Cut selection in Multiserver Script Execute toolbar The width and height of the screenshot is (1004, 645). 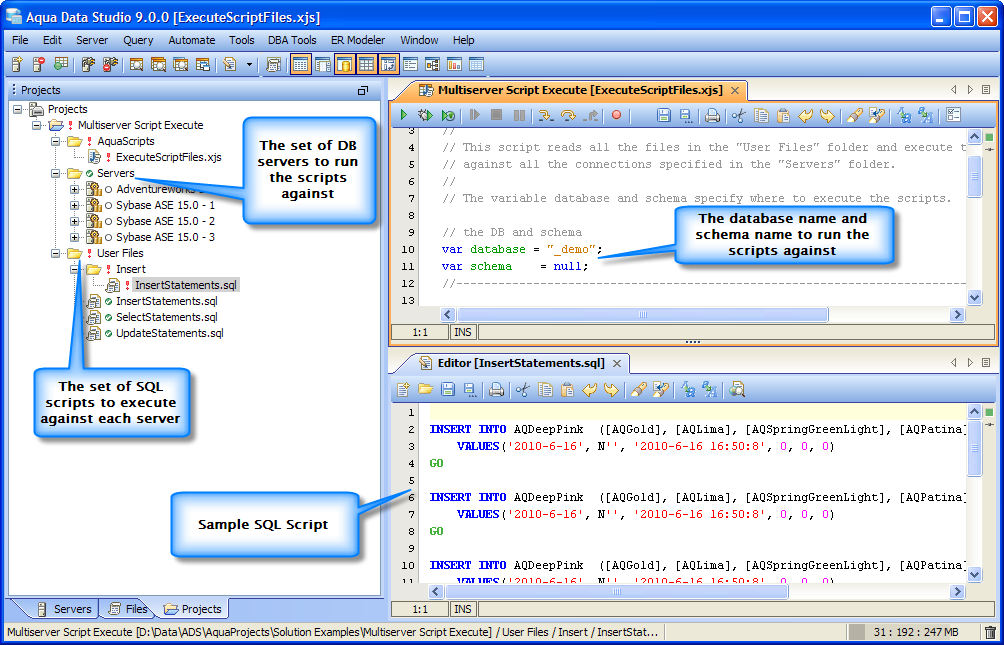coord(739,115)
